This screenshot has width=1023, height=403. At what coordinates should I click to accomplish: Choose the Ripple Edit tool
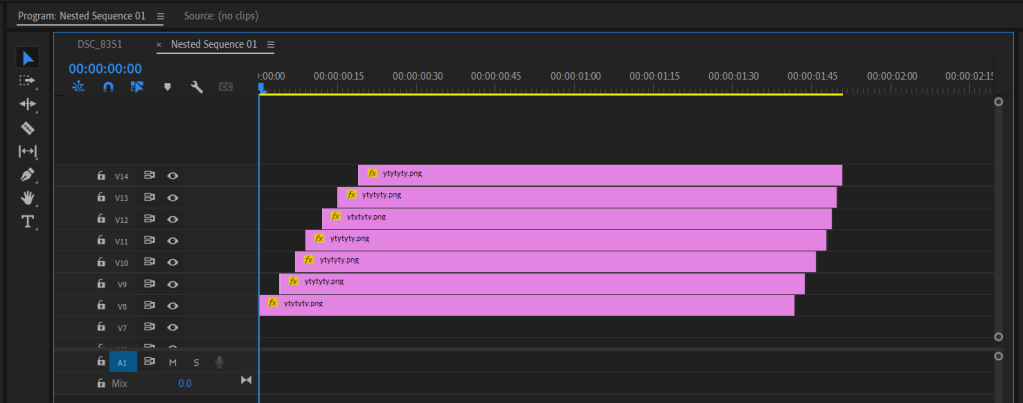point(28,104)
